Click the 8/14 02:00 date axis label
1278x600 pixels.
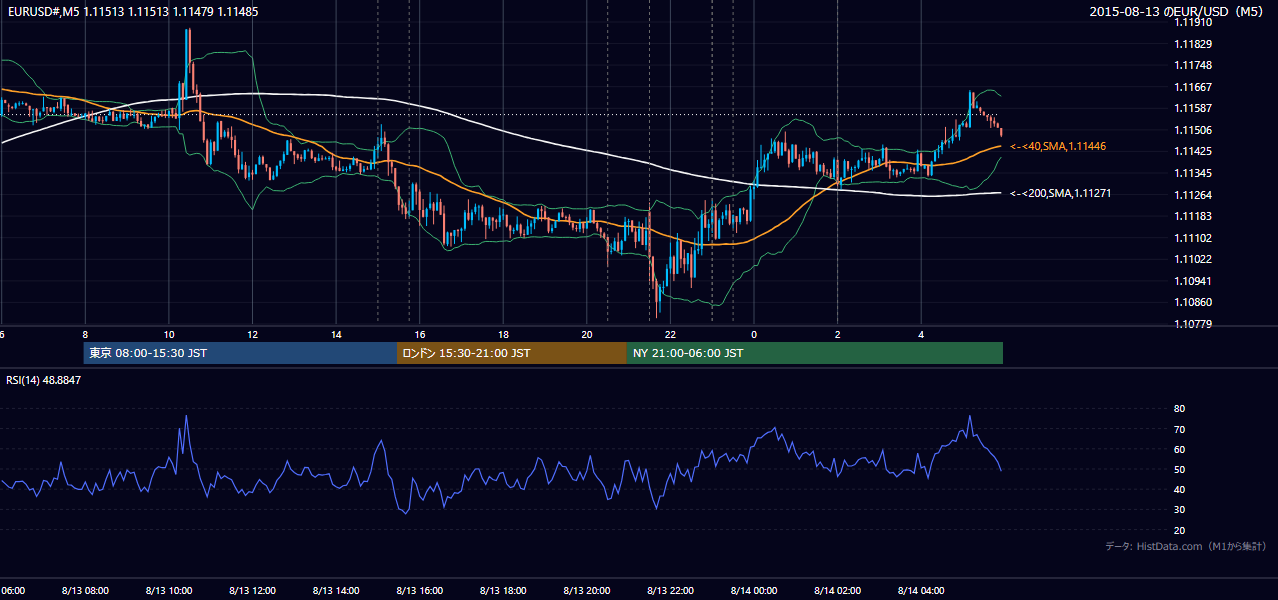pos(838,590)
